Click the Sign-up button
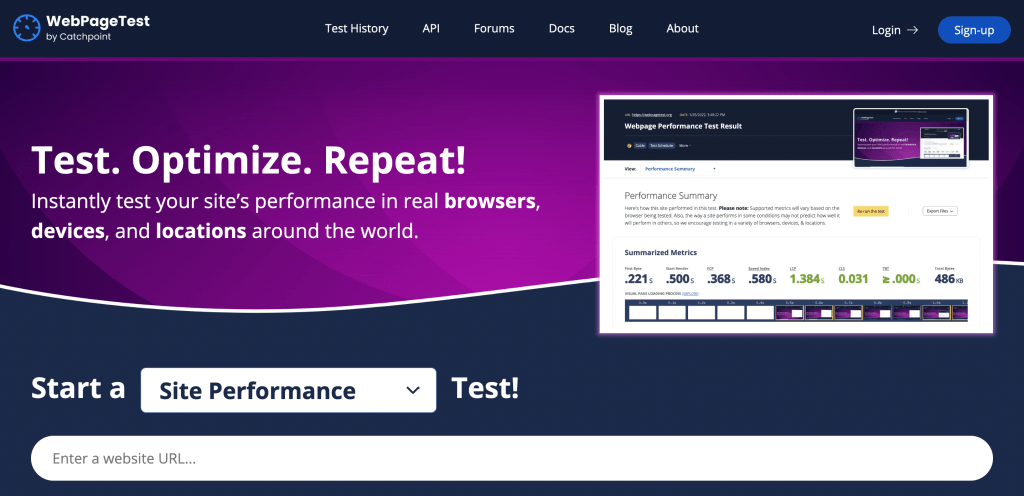 [974, 30]
